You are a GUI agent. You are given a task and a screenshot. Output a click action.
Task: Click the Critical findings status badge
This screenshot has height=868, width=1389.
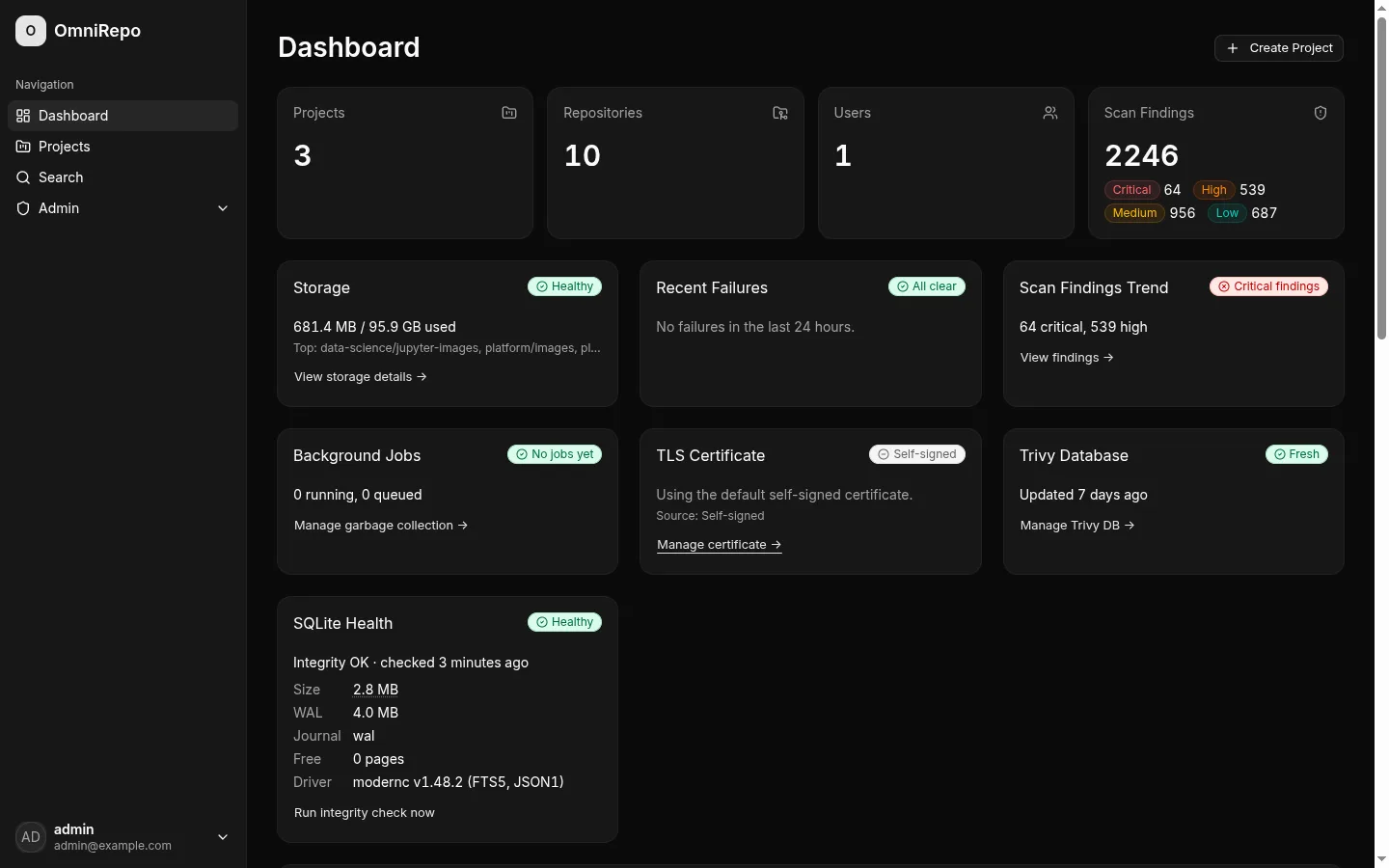1268,286
